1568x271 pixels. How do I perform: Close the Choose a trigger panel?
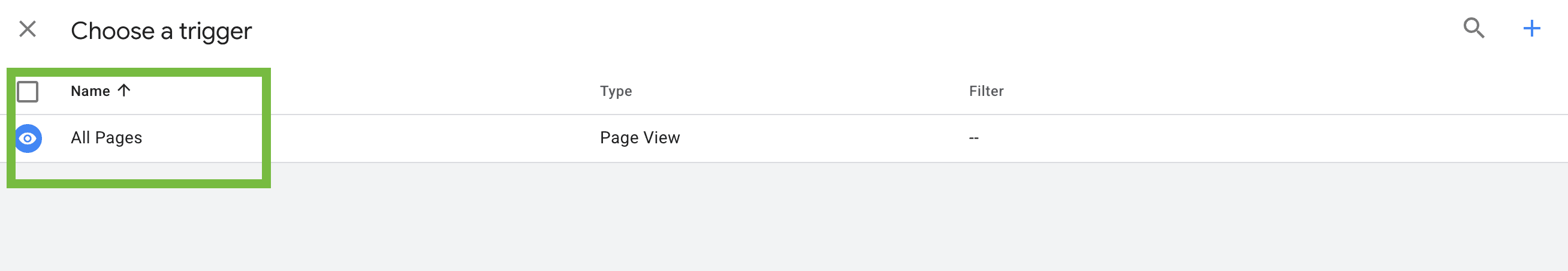click(28, 29)
